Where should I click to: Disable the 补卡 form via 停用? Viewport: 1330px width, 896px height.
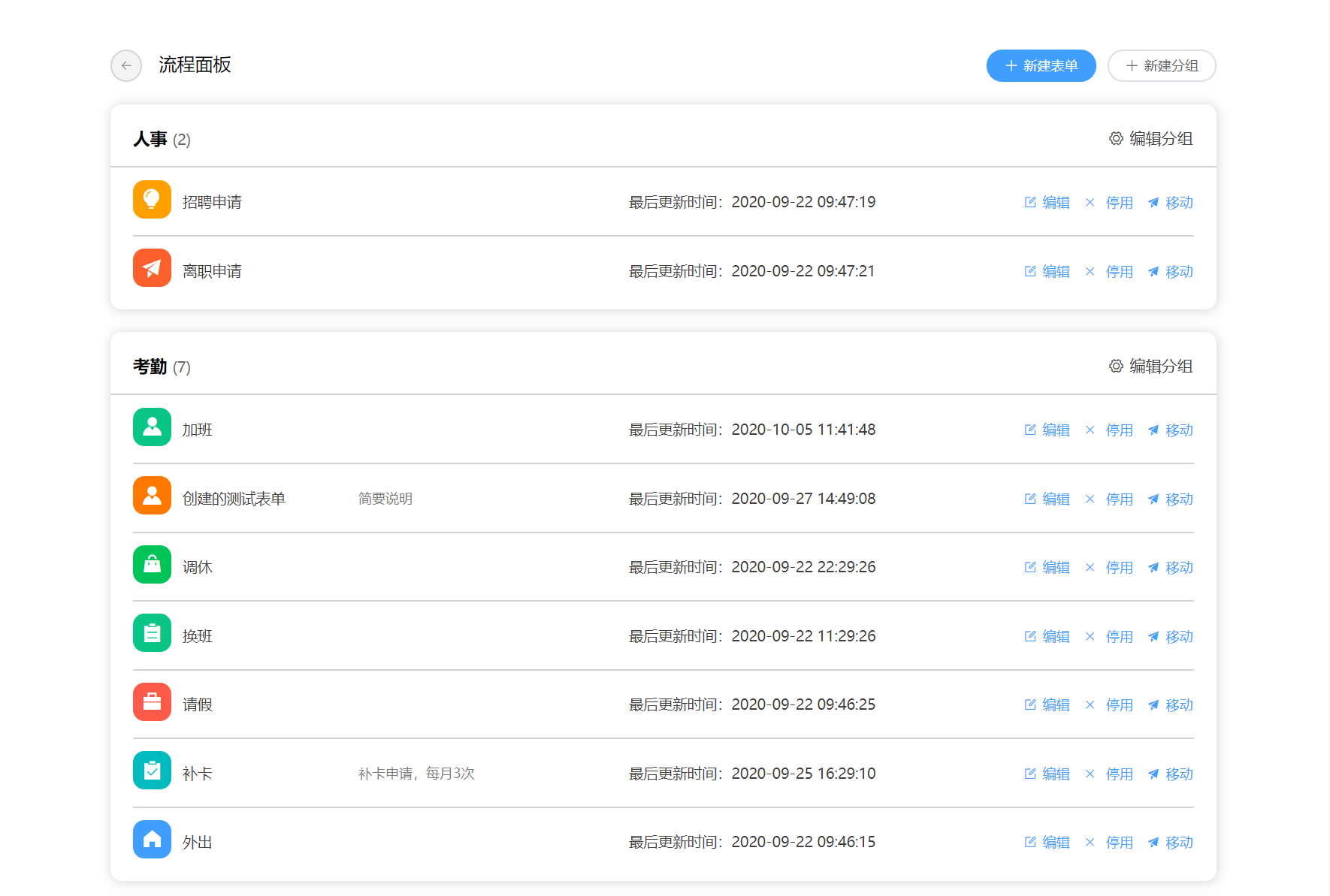tap(1108, 774)
